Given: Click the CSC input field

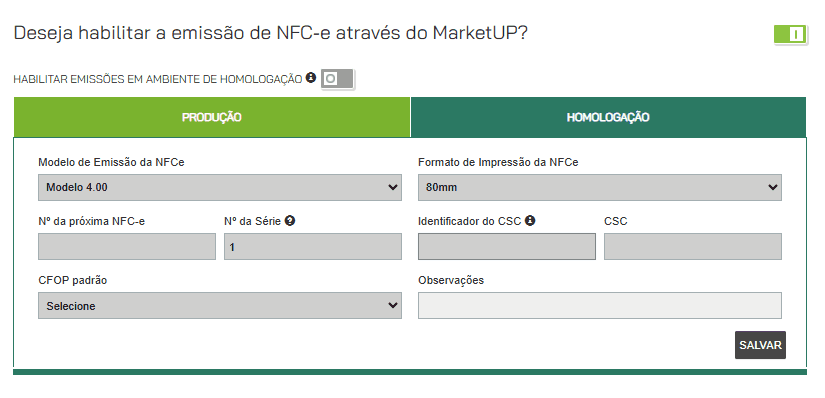Looking at the screenshot, I should 693,247.
